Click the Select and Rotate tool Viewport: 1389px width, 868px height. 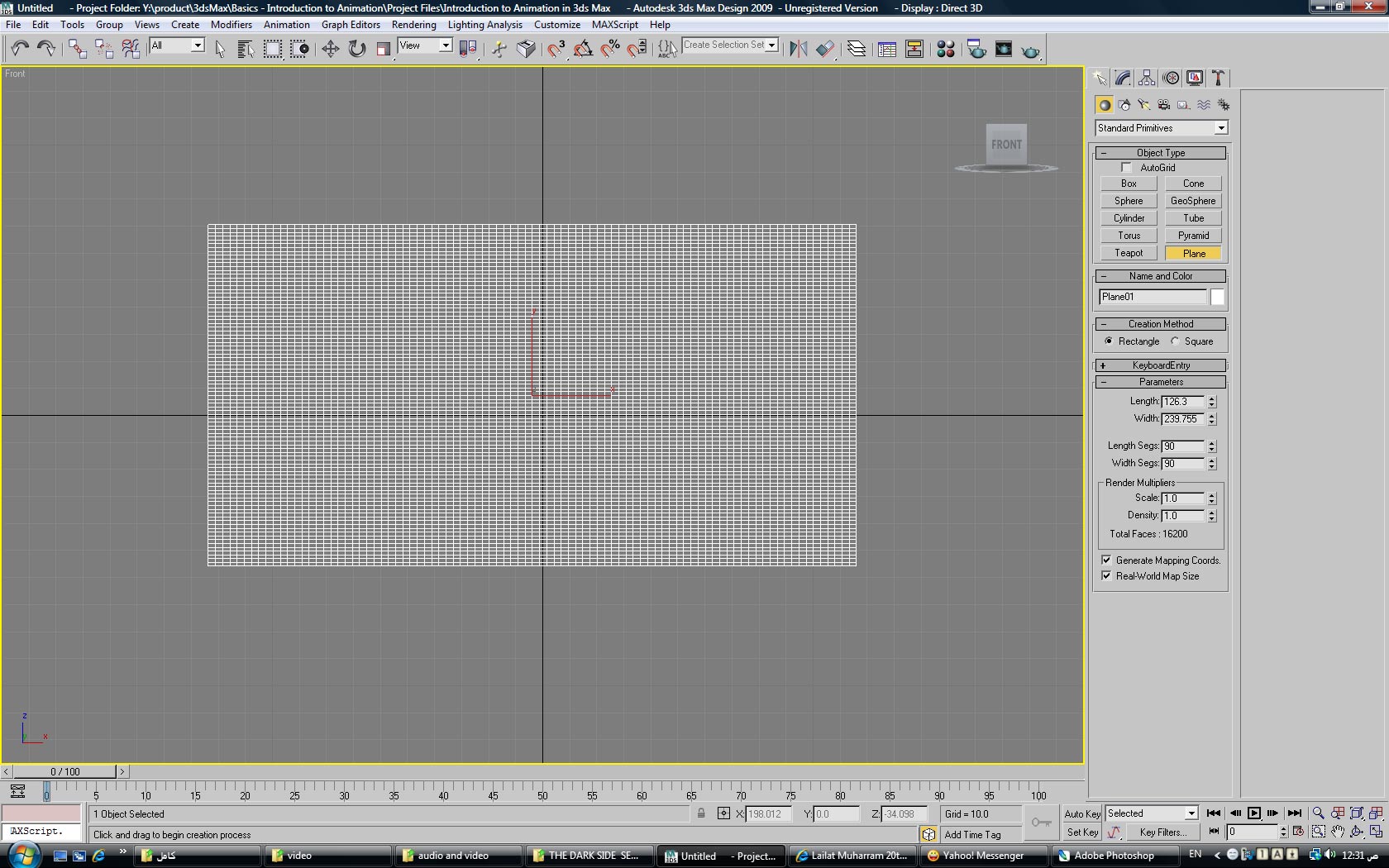[356, 49]
